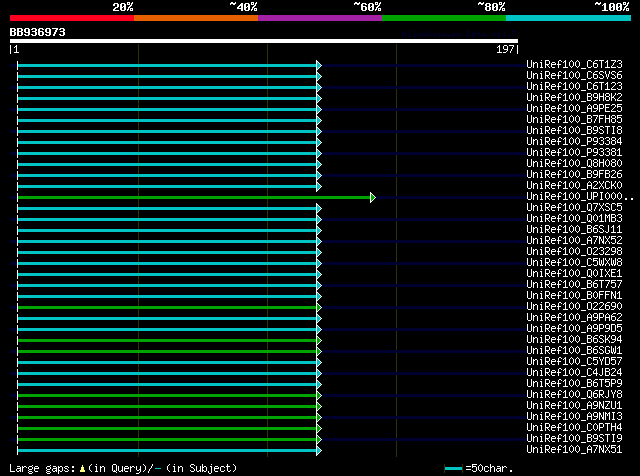Click green arrowhead on the B6SK94 row
The height and width of the screenshot is (476, 640).
click(x=319, y=341)
